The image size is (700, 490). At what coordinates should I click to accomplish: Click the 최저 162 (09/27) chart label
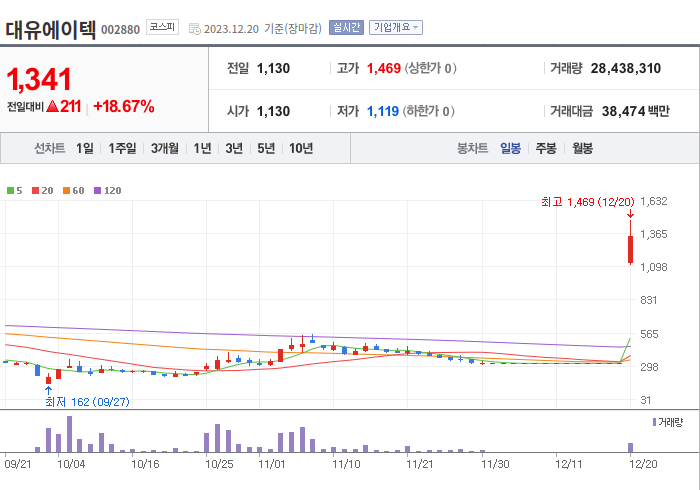(x=88, y=402)
